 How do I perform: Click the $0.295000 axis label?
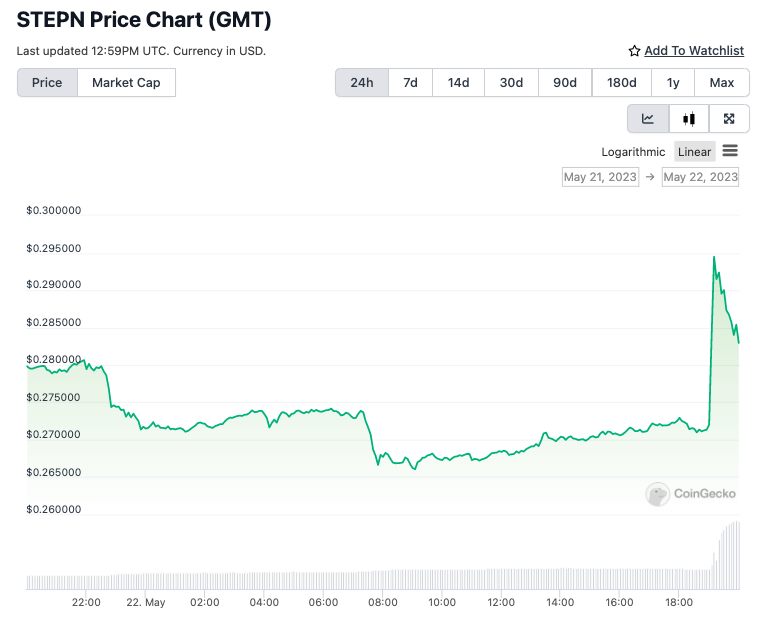[54, 248]
